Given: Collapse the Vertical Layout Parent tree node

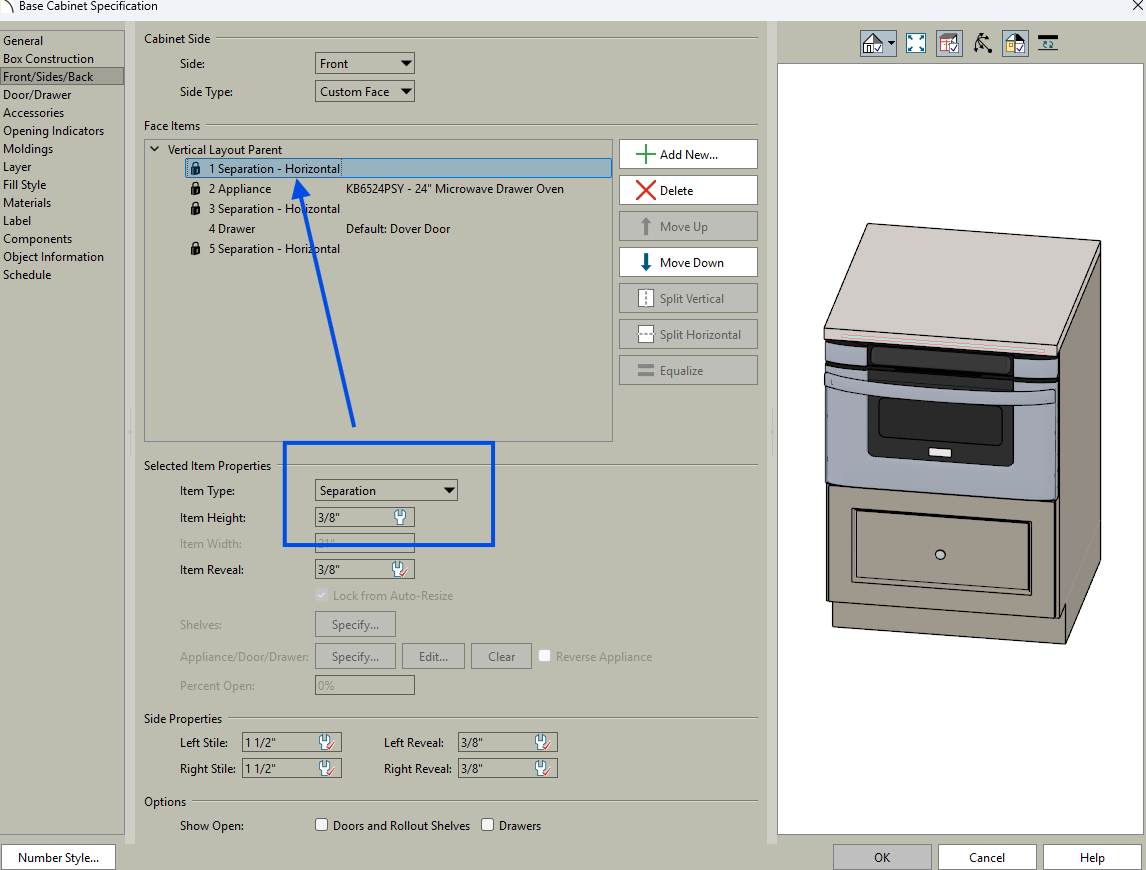Looking at the screenshot, I should coord(155,150).
